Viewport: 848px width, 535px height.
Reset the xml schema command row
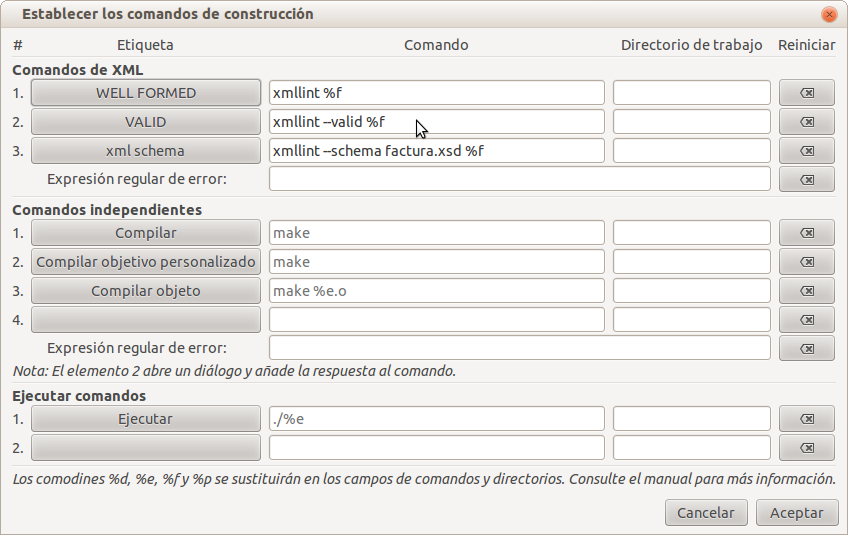806,151
